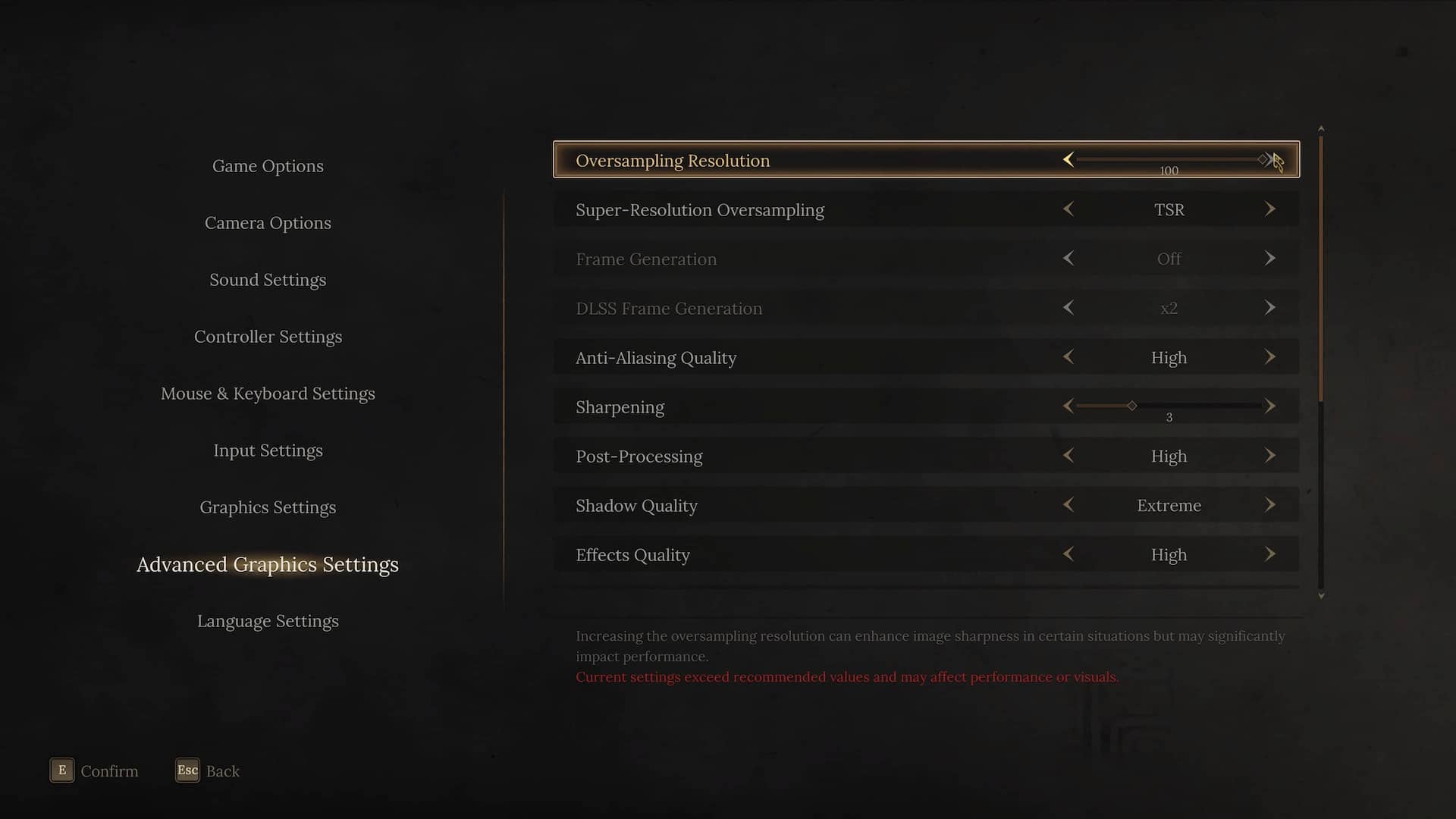Open Mouse & Keyboard Settings
1456x819 pixels.
tap(268, 394)
